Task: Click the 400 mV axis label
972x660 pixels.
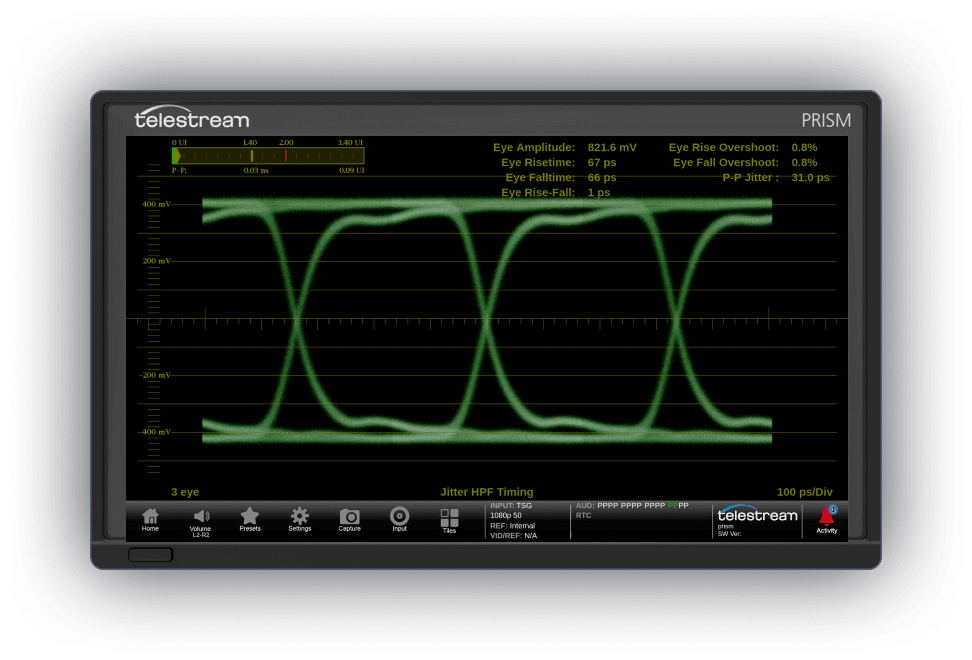Action: coord(156,204)
